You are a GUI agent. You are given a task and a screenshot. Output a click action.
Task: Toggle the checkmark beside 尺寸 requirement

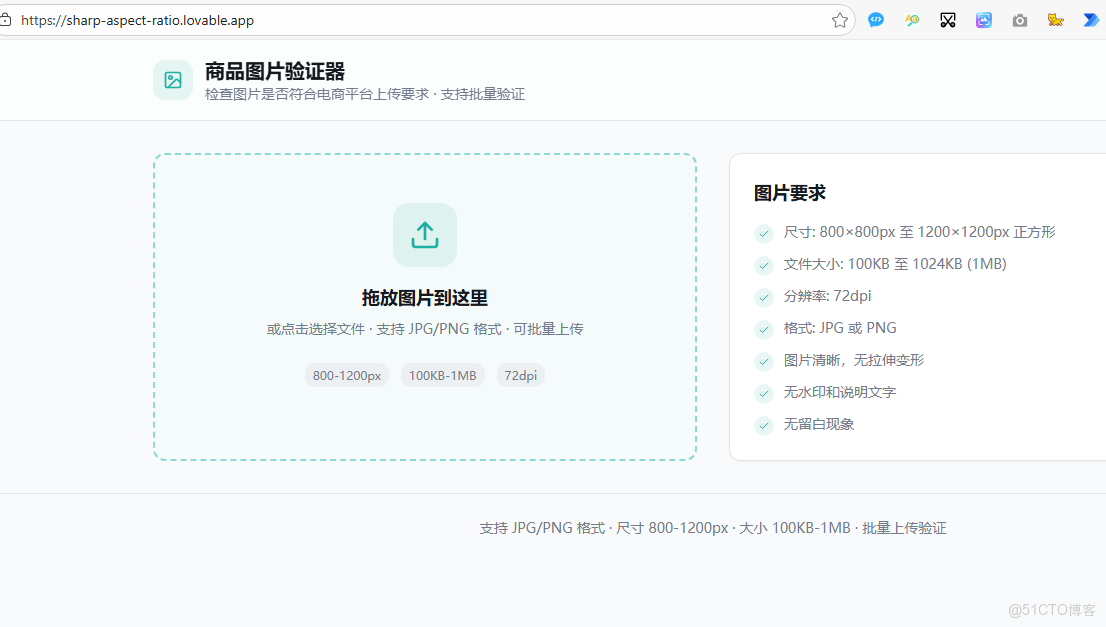(x=763, y=233)
